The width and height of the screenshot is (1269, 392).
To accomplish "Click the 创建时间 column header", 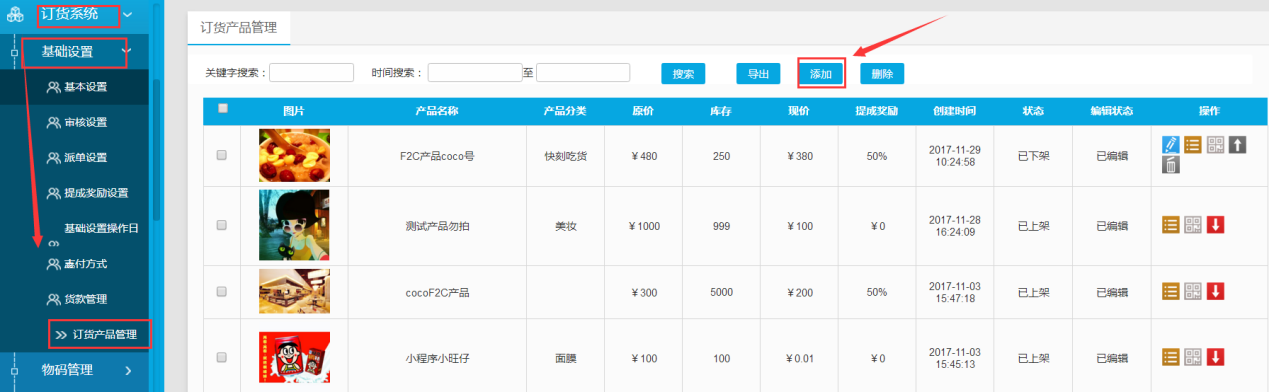I will click(x=954, y=110).
